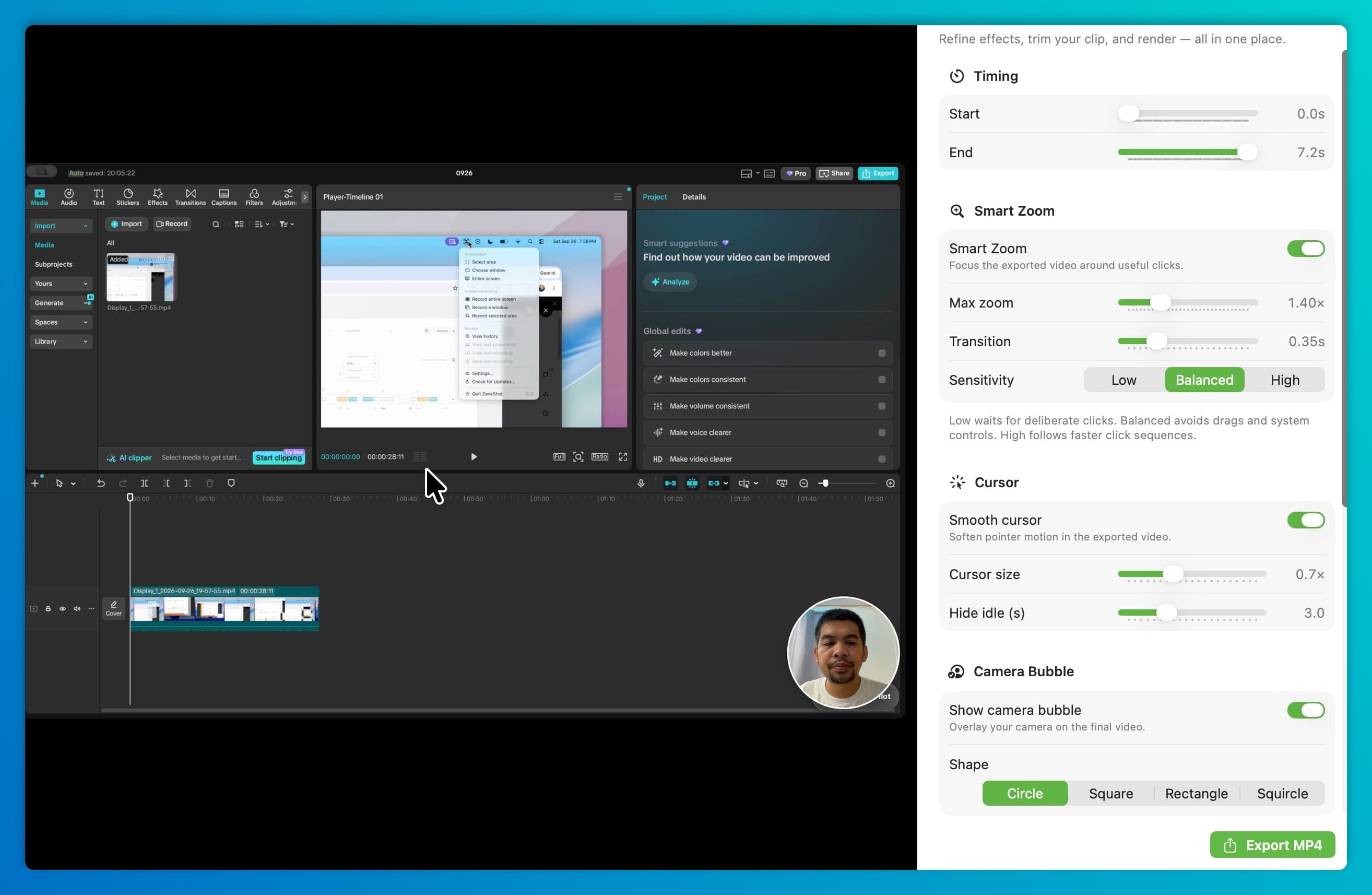This screenshot has height=895, width=1372.
Task: Select the Subprojects sidebar item
Action: click(54, 264)
